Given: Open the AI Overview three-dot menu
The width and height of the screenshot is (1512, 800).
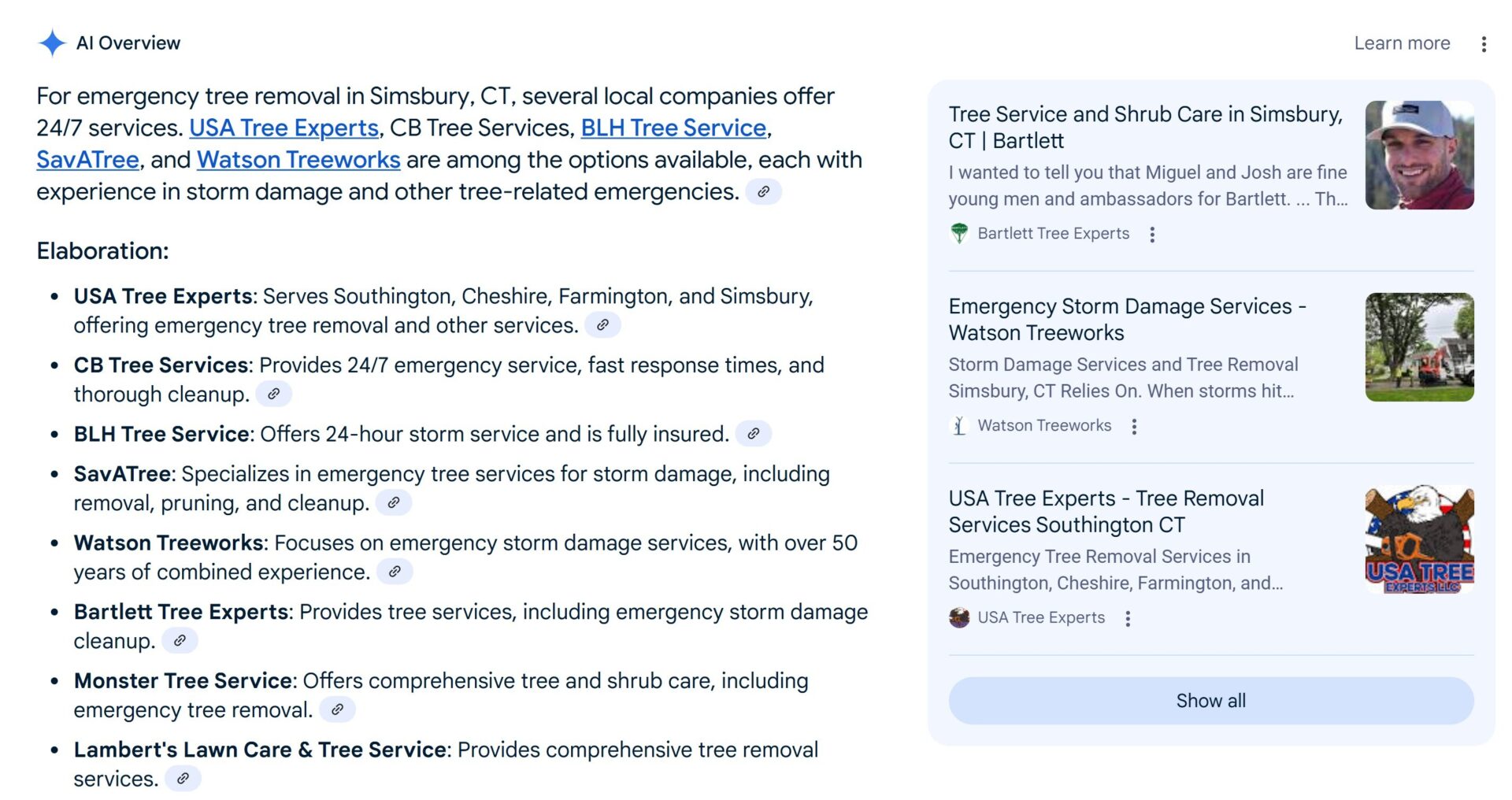Looking at the screenshot, I should [1484, 44].
